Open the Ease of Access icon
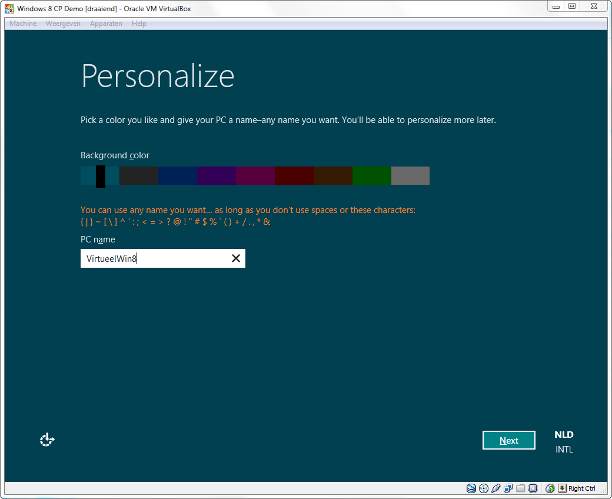The height and width of the screenshot is (499, 612). click(x=47, y=440)
